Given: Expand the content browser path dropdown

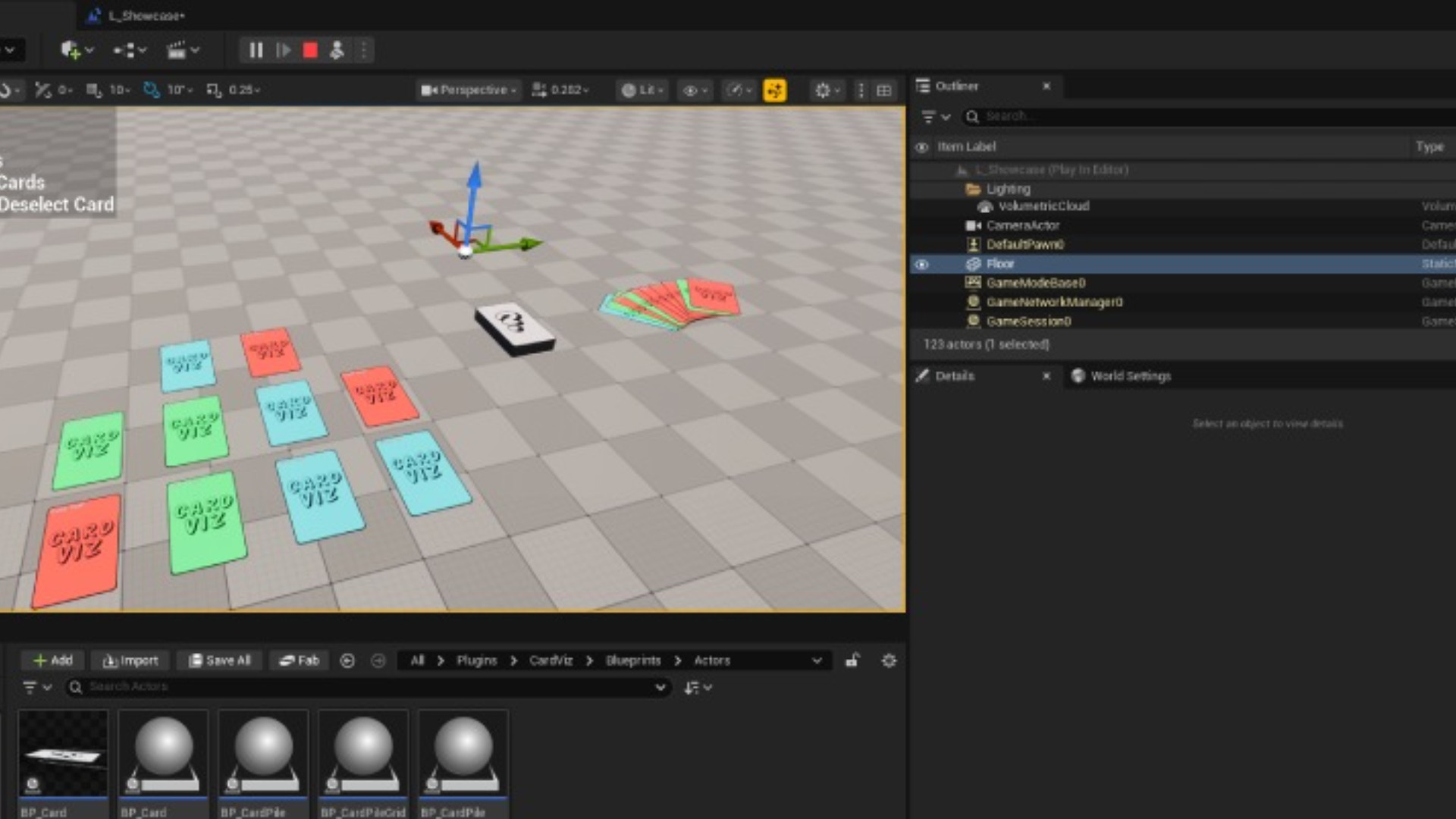Looking at the screenshot, I should tap(816, 661).
